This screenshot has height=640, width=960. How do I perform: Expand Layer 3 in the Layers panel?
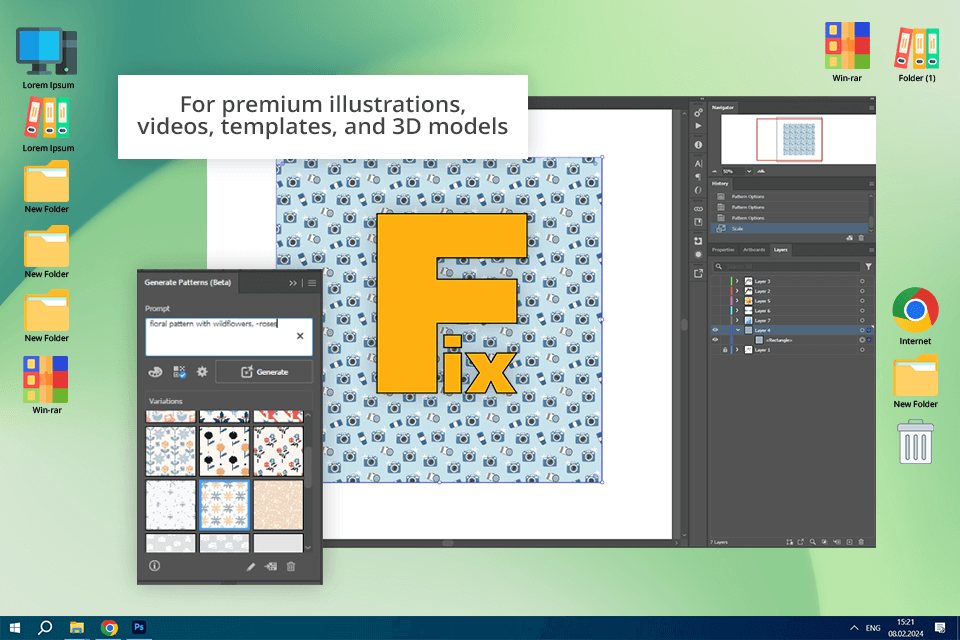737,281
